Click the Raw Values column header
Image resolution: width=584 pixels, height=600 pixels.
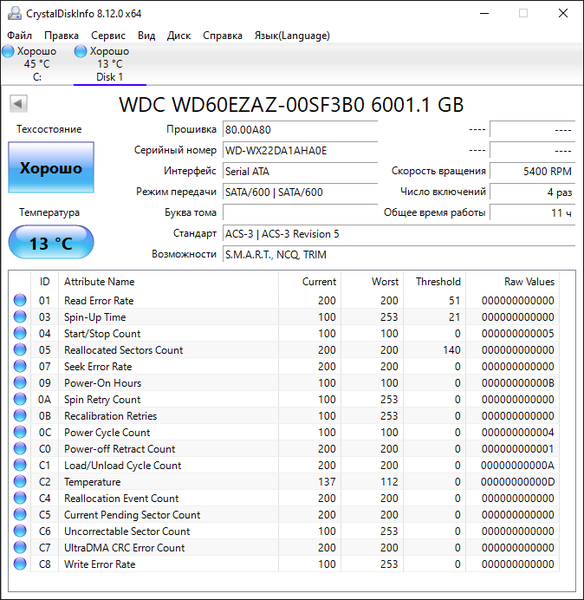click(529, 282)
